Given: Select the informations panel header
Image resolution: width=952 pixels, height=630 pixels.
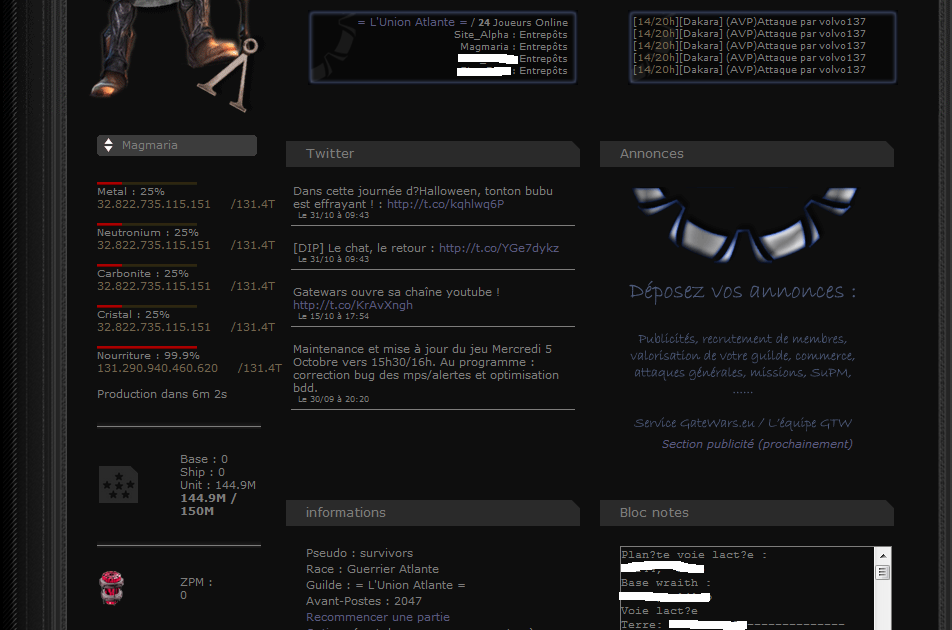Looking at the screenshot, I should (x=431, y=513).
